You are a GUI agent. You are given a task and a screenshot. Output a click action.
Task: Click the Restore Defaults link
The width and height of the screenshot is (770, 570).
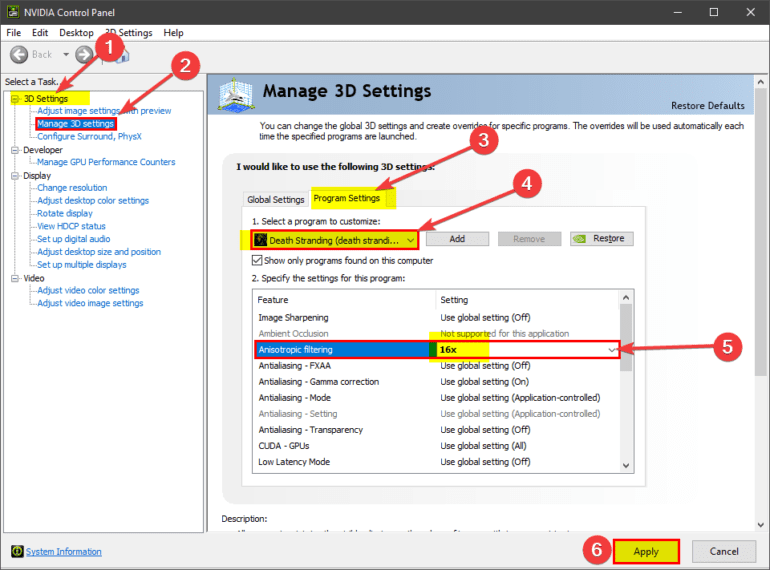click(707, 106)
